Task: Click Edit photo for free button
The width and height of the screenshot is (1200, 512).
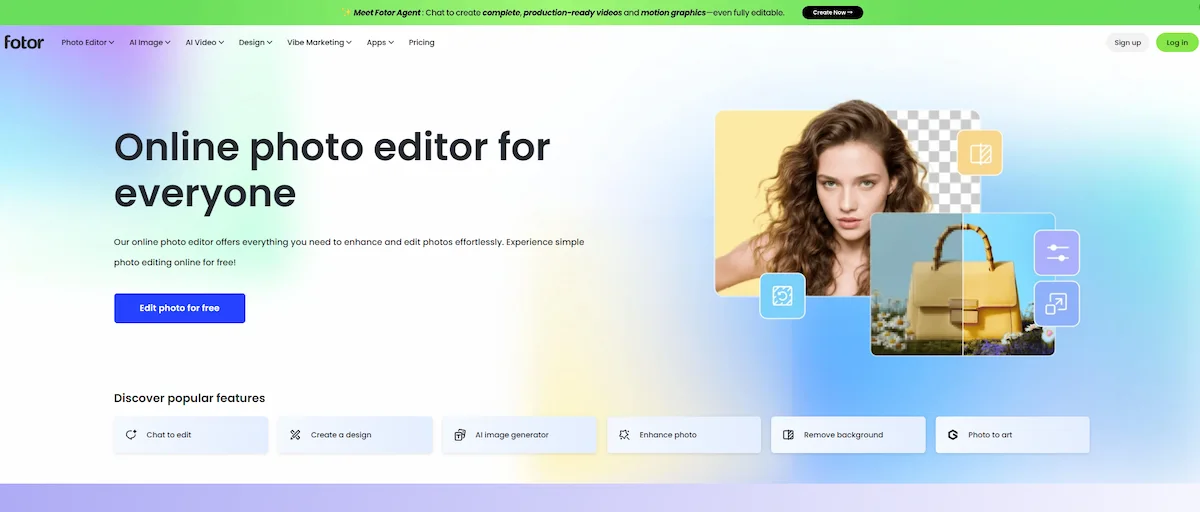Action: tap(180, 308)
